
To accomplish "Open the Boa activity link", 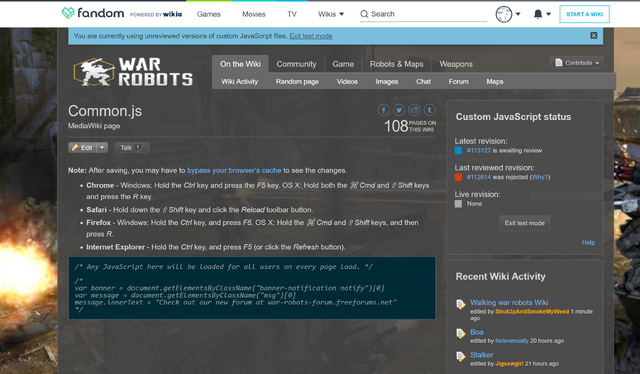I will point(477,332).
